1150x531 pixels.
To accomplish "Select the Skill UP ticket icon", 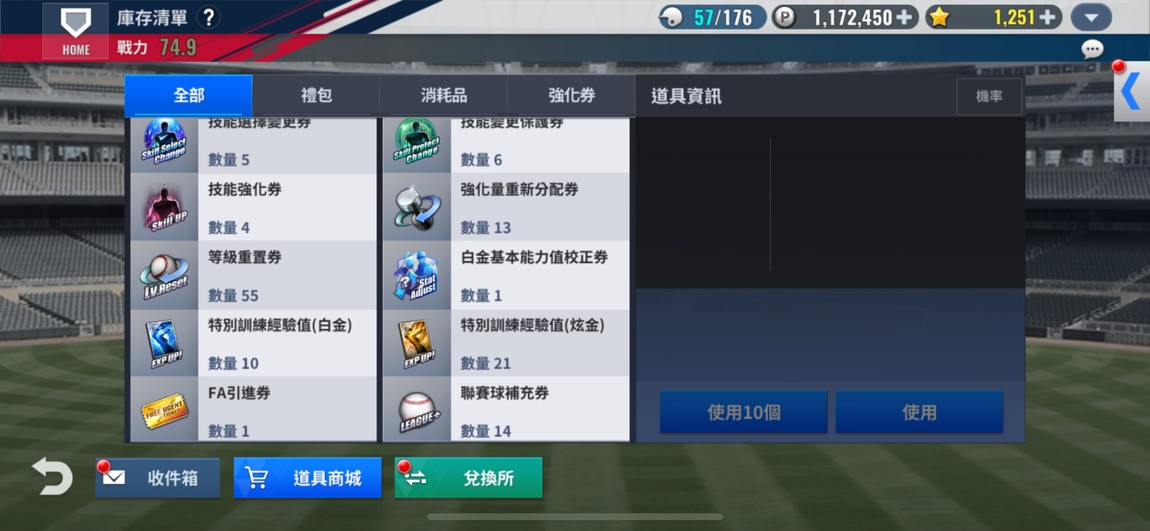I will point(164,207).
